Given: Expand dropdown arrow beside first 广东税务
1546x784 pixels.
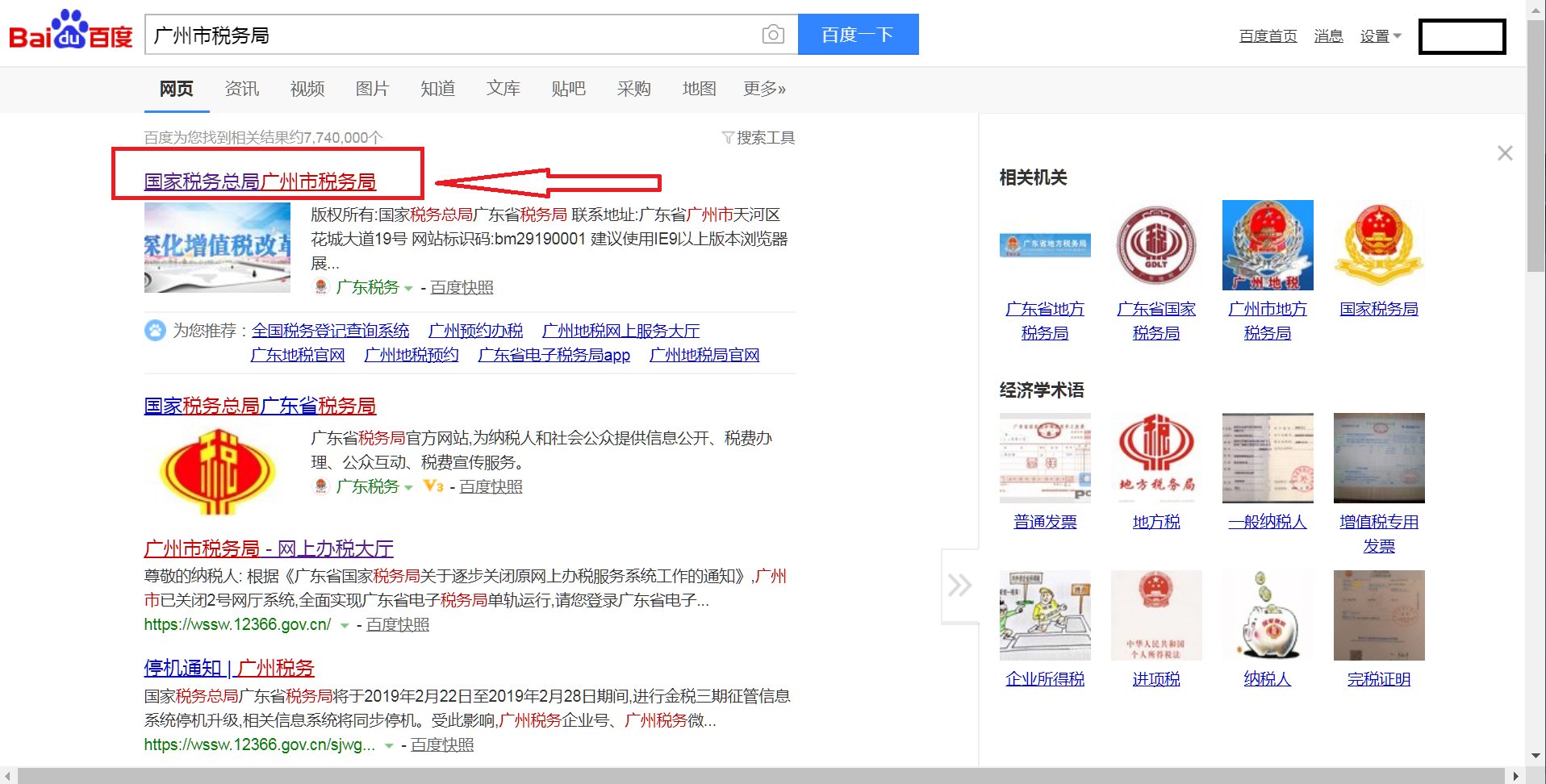Looking at the screenshot, I should 408,289.
